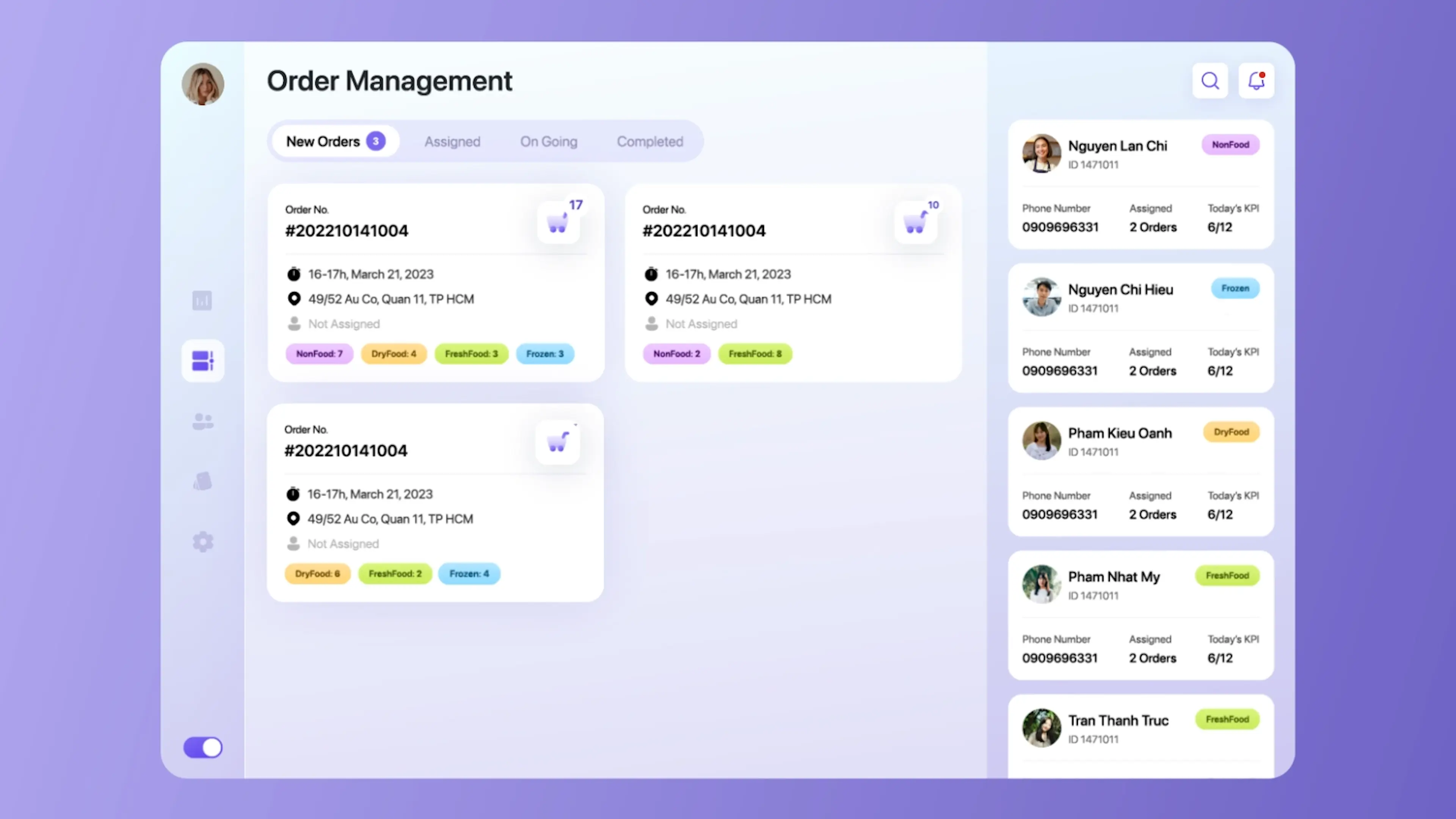Open the cards sidebar icon

203,481
